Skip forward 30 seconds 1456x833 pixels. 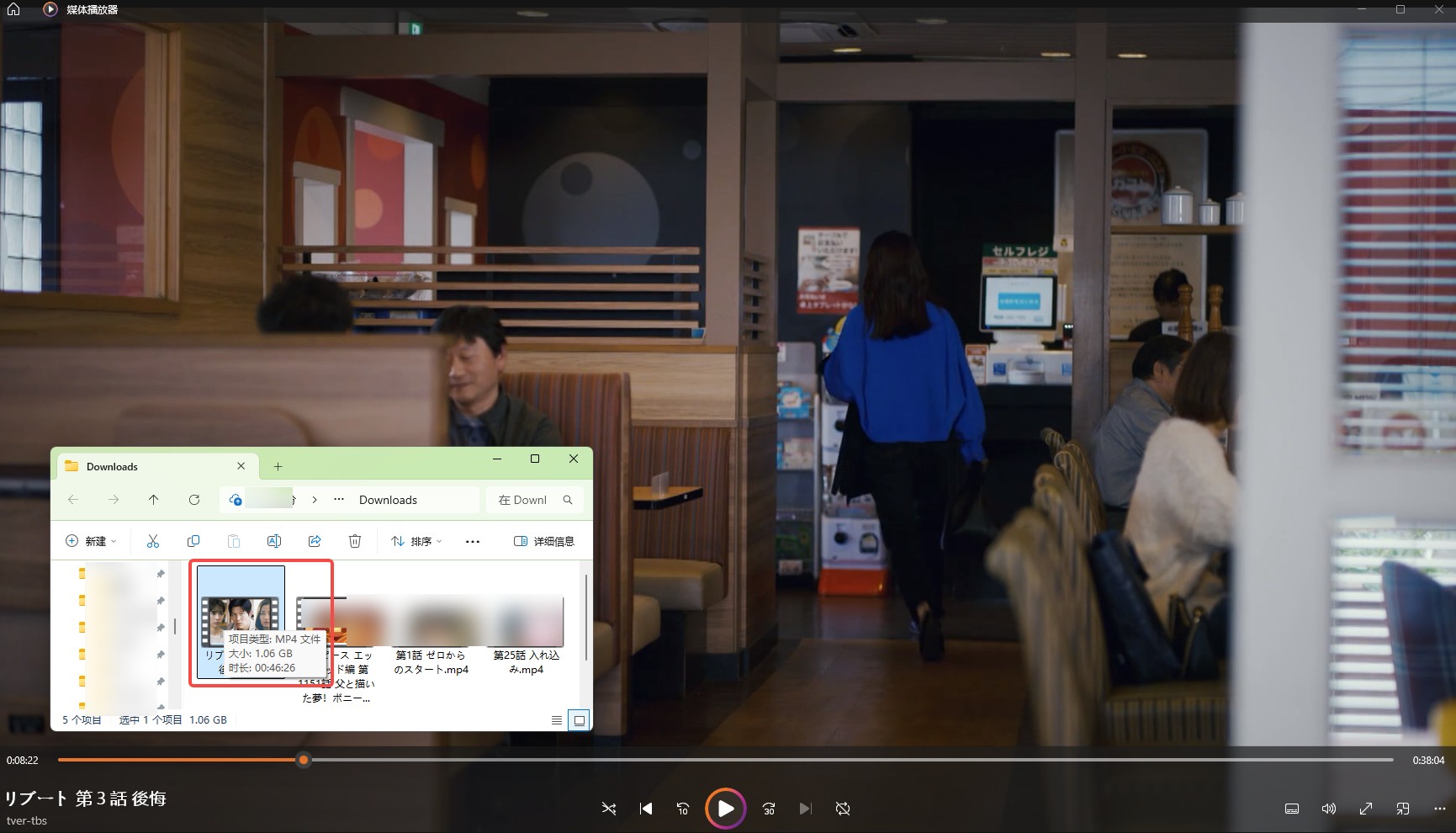click(768, 809)
